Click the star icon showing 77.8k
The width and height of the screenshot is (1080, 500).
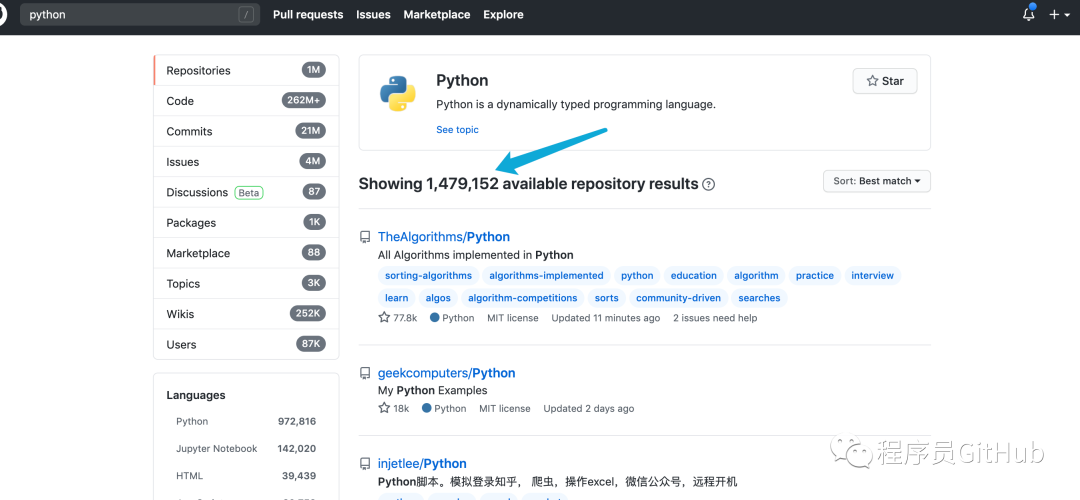click(384, 318)
